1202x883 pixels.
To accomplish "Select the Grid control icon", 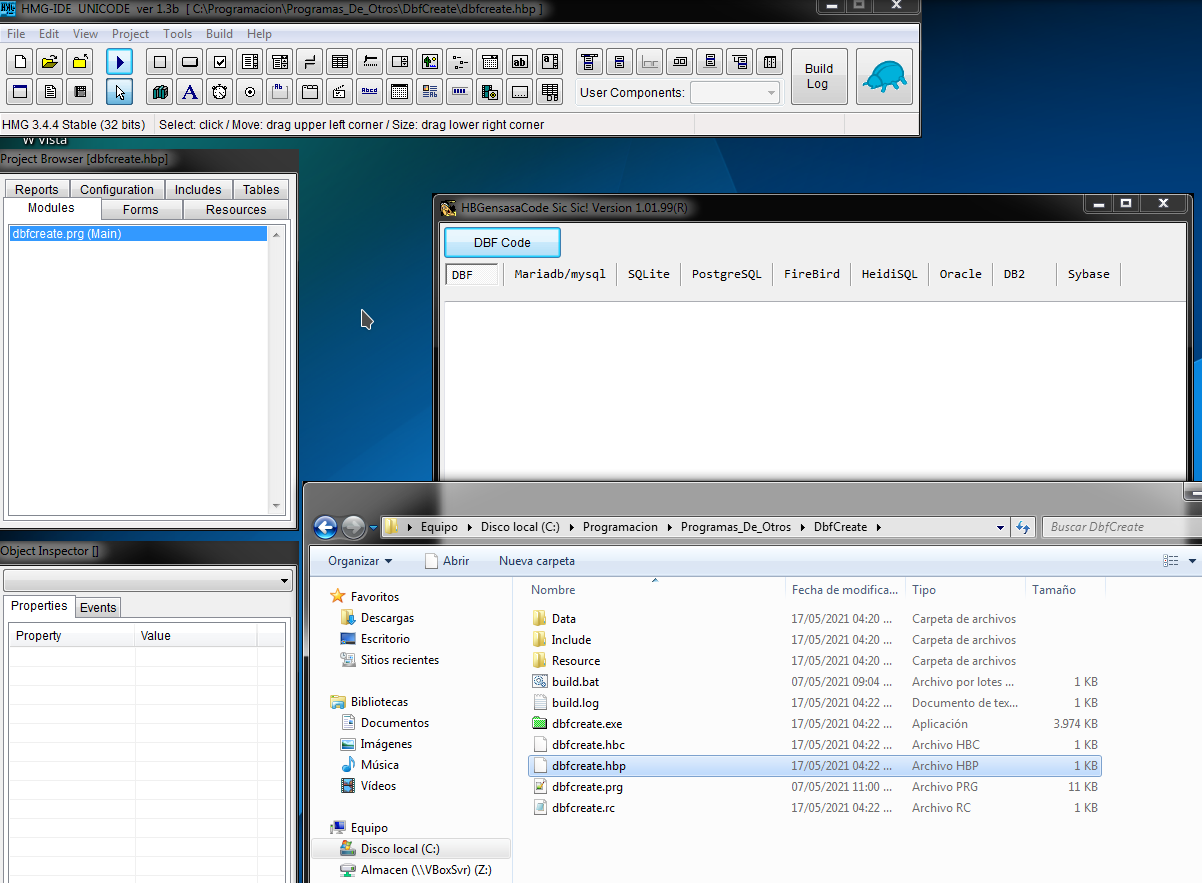I will pos(340,61).
